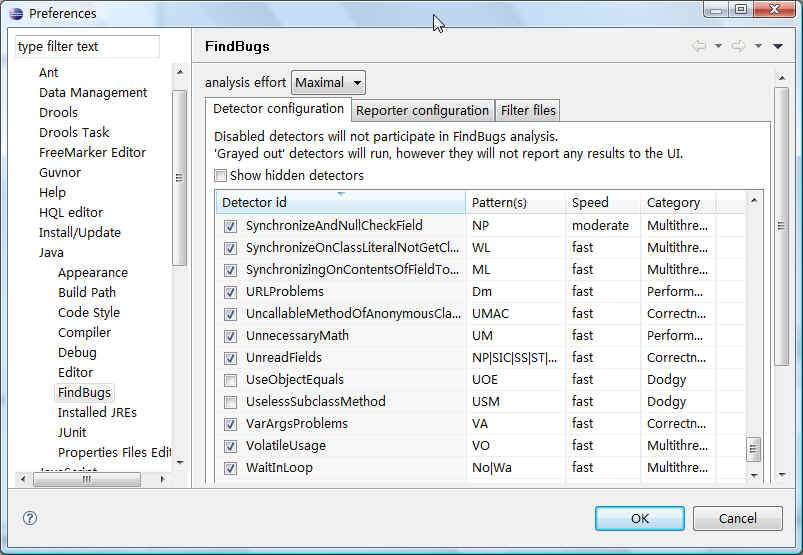Click tree panel scroll down arrow

coord(180,462)
